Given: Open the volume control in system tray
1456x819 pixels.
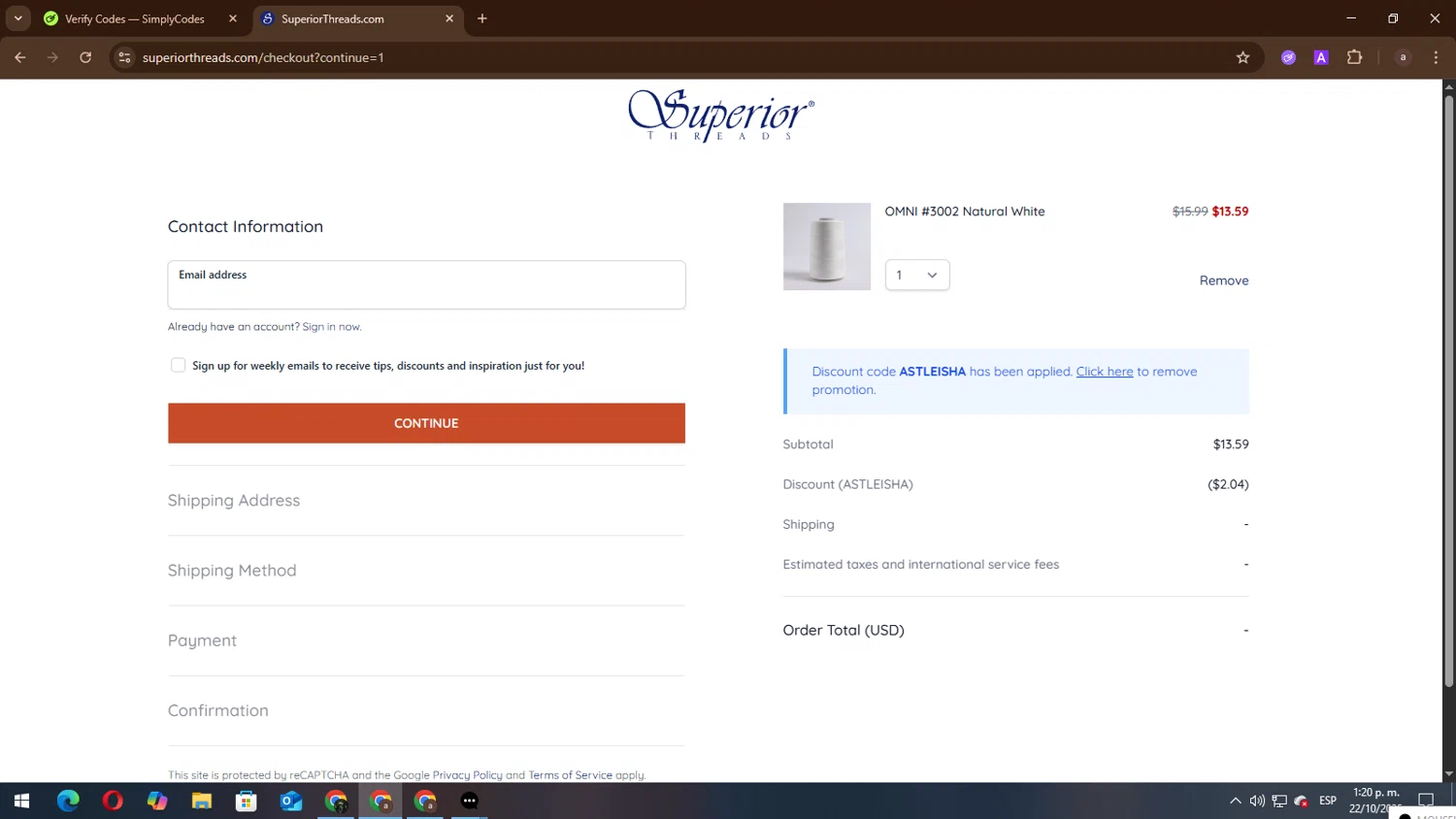Looking at the screenshot, I should [1257, 801].
